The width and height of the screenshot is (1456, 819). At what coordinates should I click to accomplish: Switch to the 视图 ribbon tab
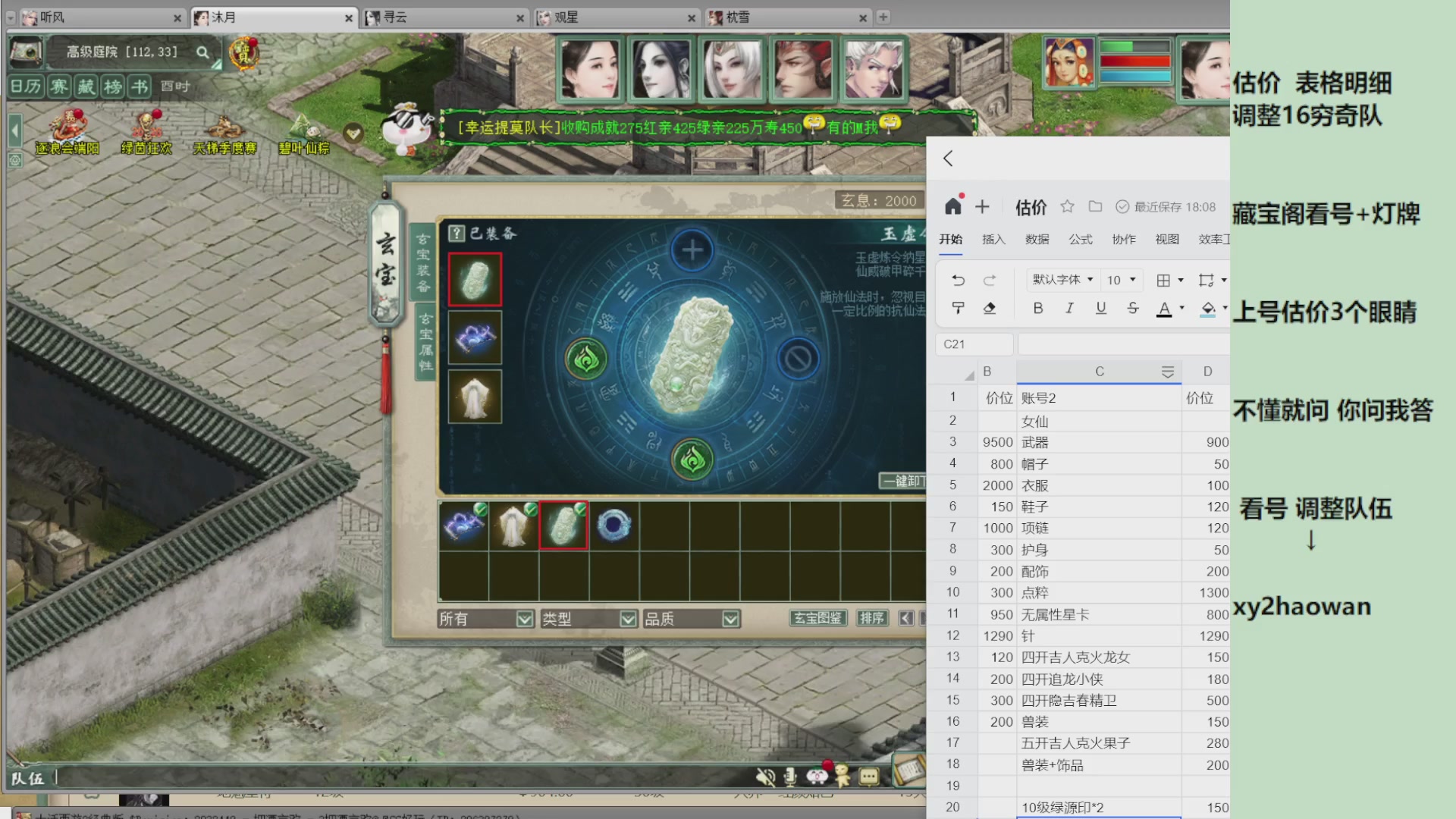click(x=1167, y=240)
